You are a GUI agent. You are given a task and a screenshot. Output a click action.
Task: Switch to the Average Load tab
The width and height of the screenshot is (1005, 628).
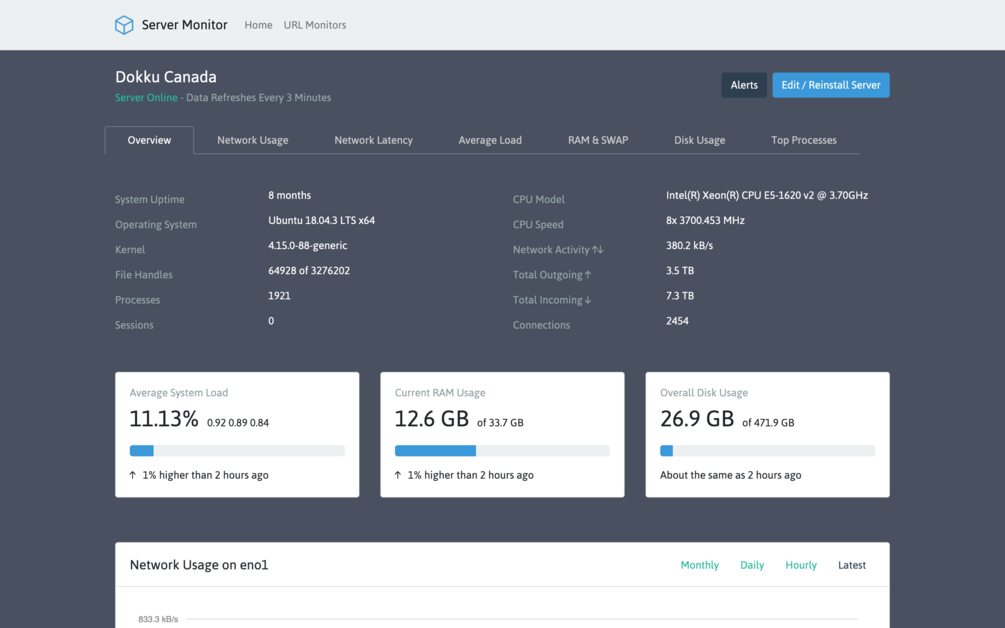(x=490, y=140)
